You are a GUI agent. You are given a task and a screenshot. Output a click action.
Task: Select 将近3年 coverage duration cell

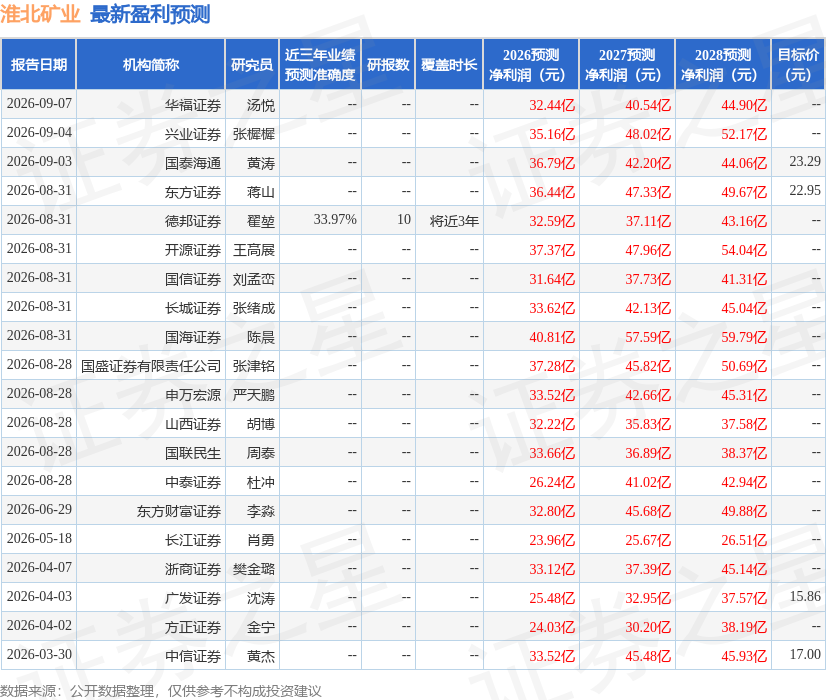pyautogui.click(x=454, y=221)
